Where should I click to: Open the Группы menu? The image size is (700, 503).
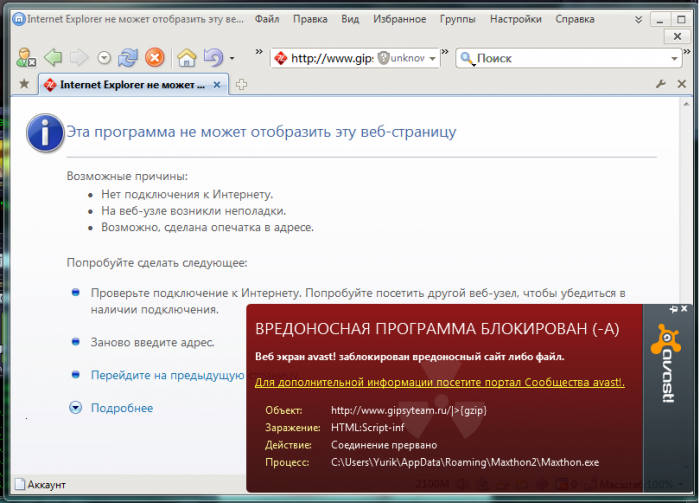click(x=458, y=19)
